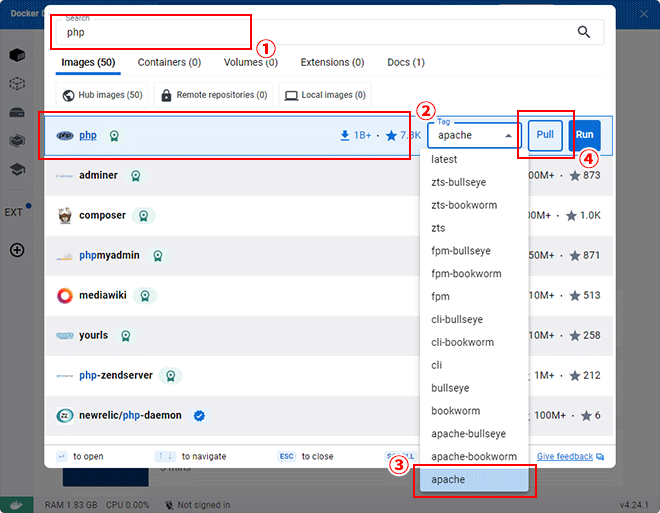Click official image badge next to adminer
The width and height of the screenshot is (660, 513).
[x=136, y=175]
